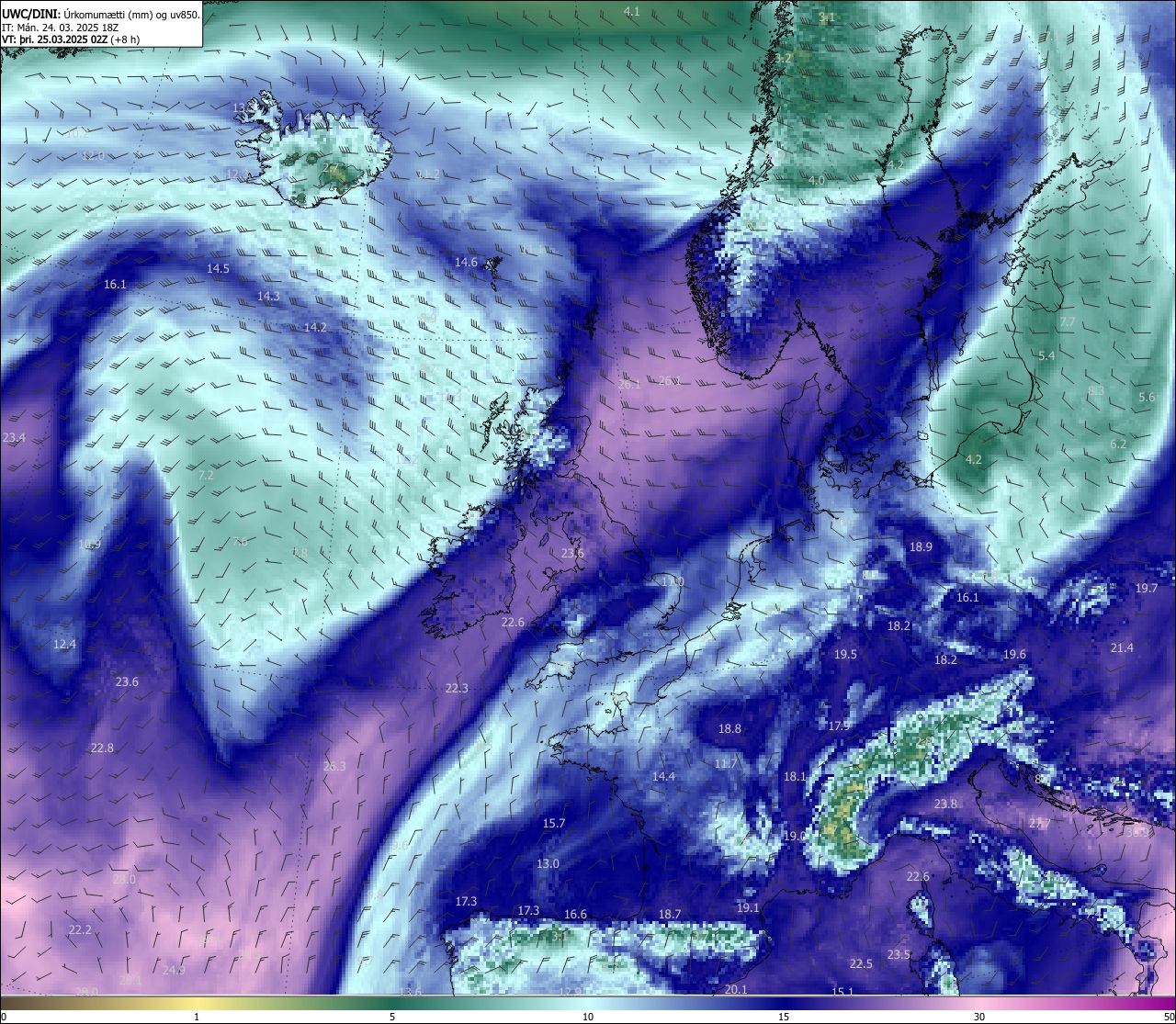The image size is (1176, 1024).
Task: Click the 18.8 value over France
Action: (x=729, y=729)
